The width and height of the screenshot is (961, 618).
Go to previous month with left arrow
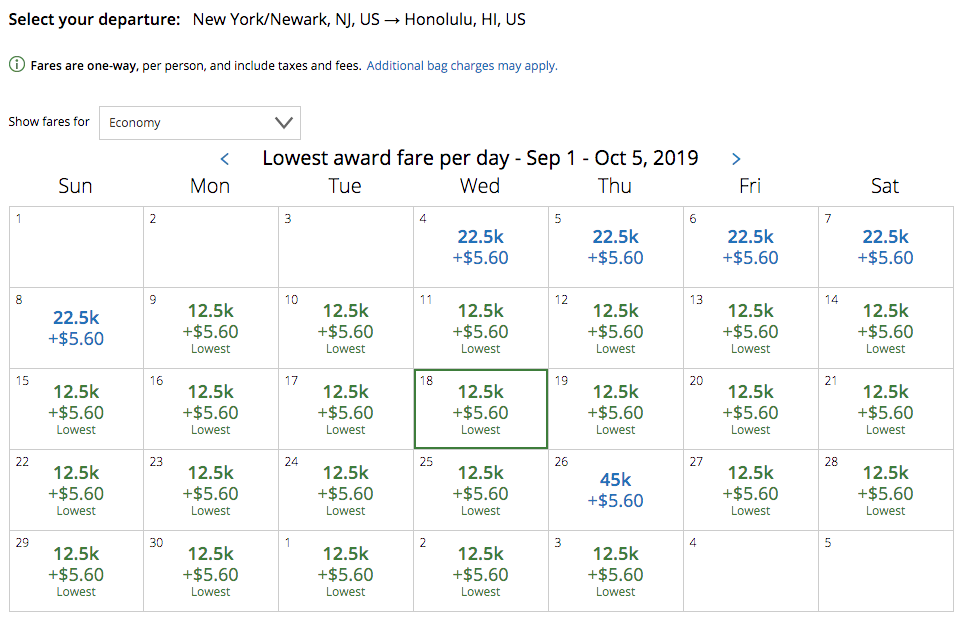[x=225, y=159]
